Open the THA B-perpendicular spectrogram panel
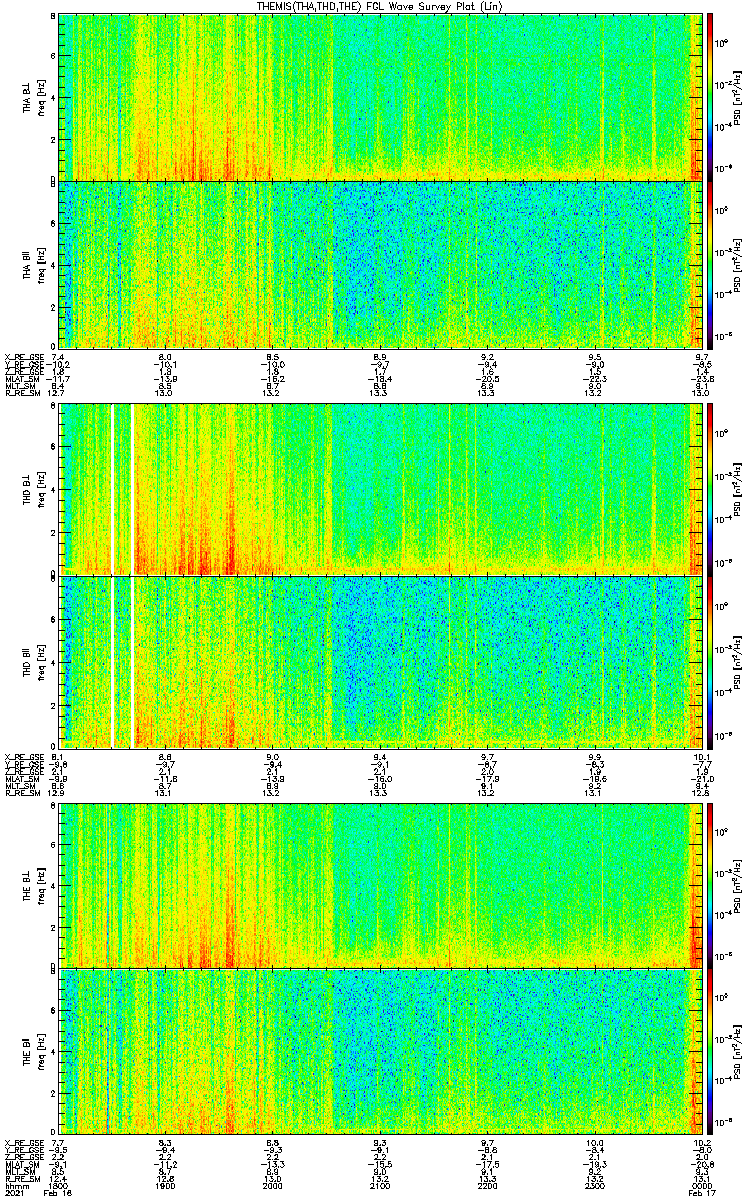The image size is (750, 1200). tap(380, 96)
